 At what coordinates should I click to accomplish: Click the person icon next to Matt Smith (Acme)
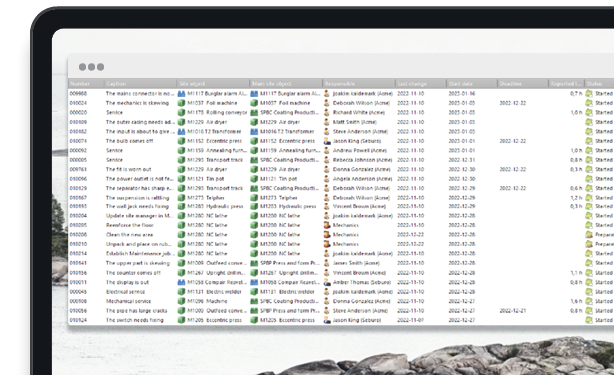pos(327,122)
